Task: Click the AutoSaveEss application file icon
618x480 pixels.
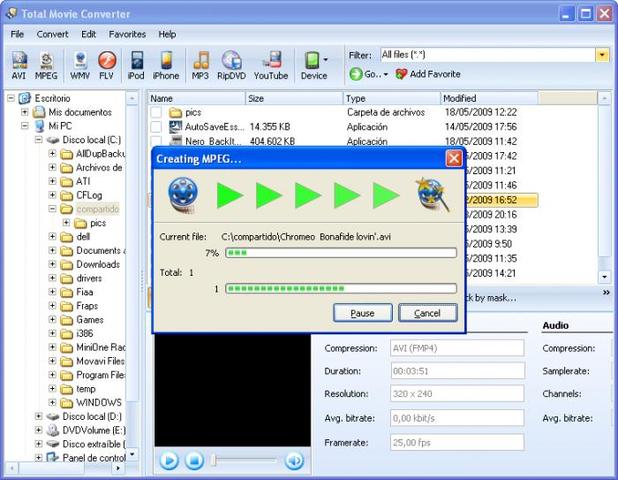Action: [x=175, y=127]
